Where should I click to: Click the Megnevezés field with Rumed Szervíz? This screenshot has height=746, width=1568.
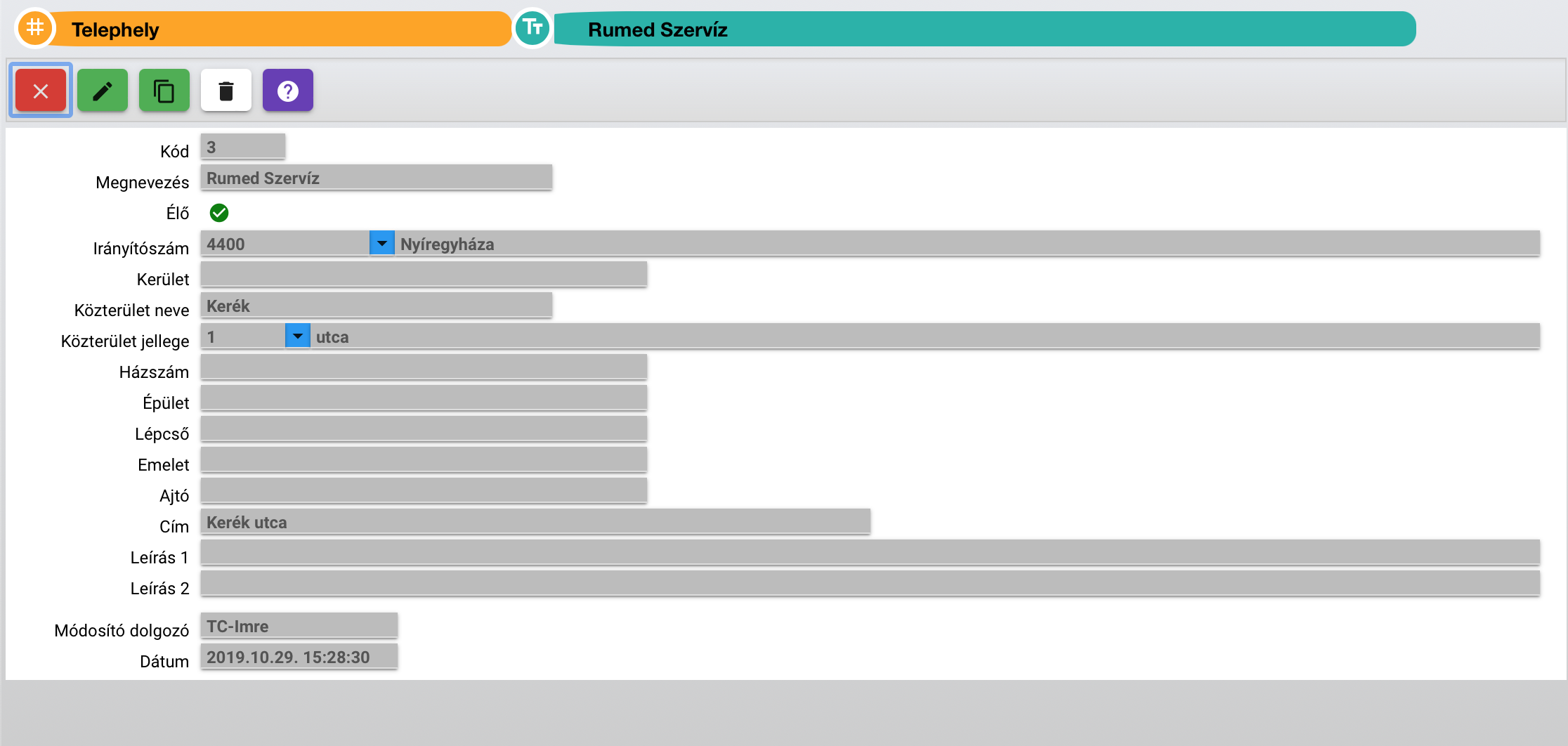(377, 177)
